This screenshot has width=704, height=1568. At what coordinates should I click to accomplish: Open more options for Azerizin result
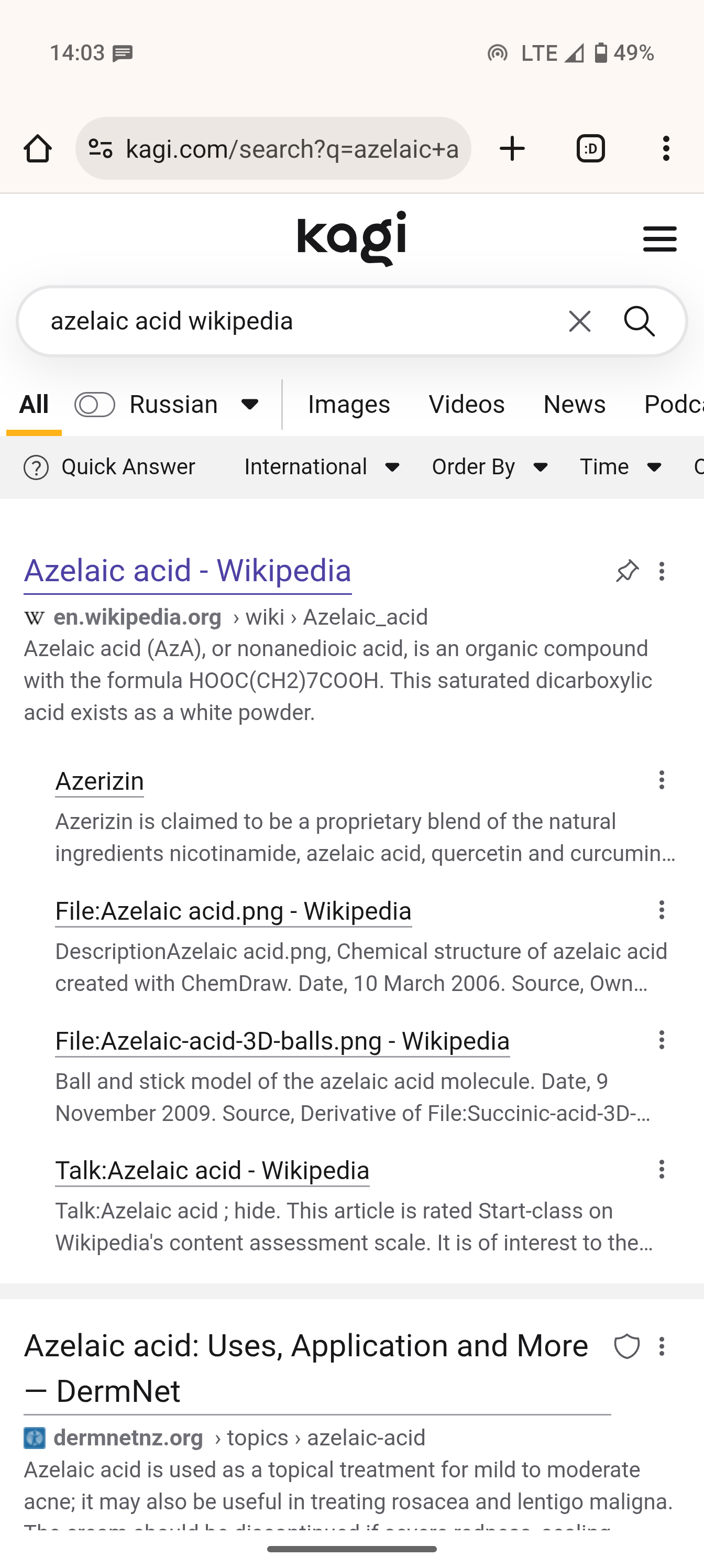662,780
